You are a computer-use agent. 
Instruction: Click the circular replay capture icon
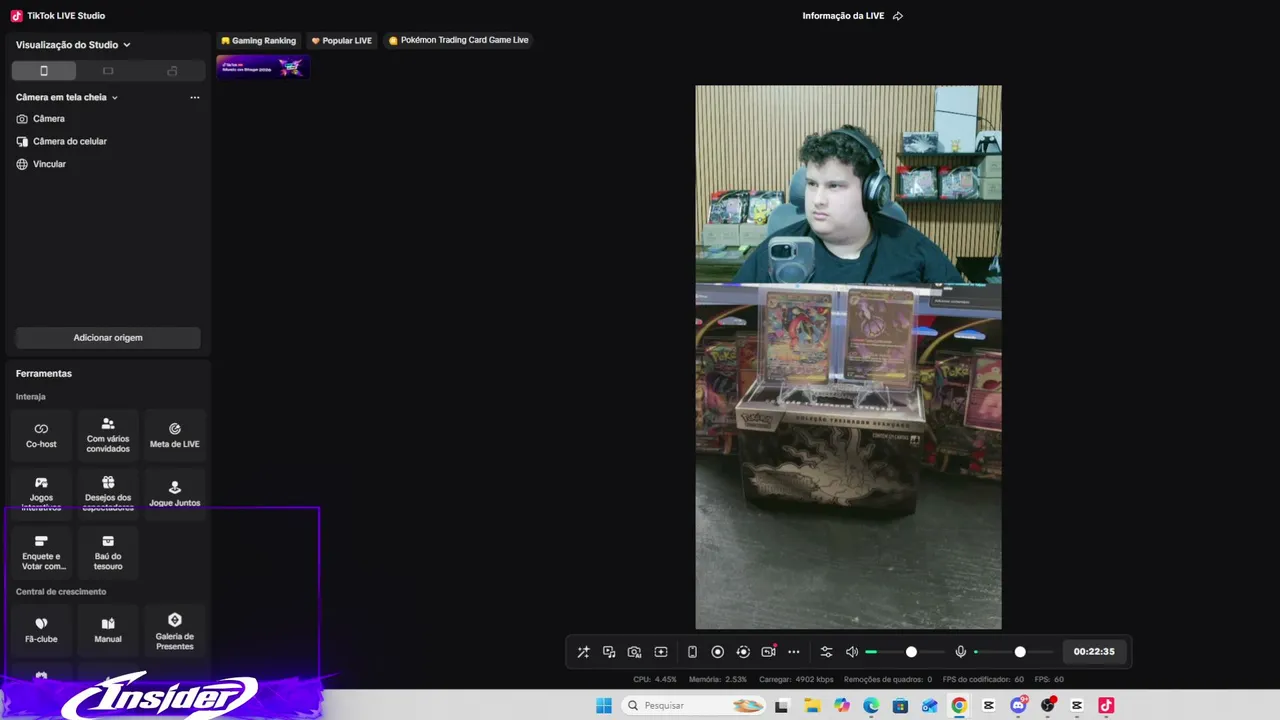[x=743, y=652]
